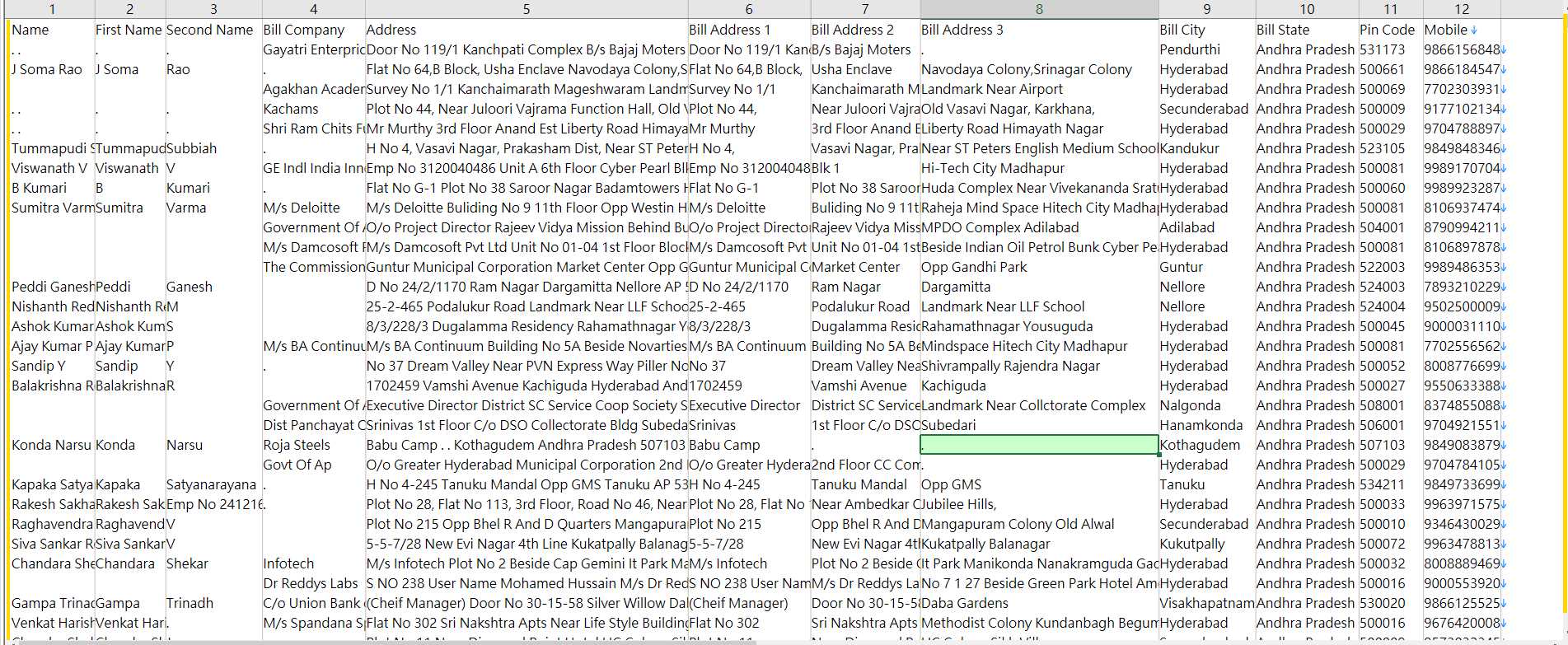Screen dimensions: 1568x645
Task: Select the 'J Soma Rao' name cell
Action: 52,69
